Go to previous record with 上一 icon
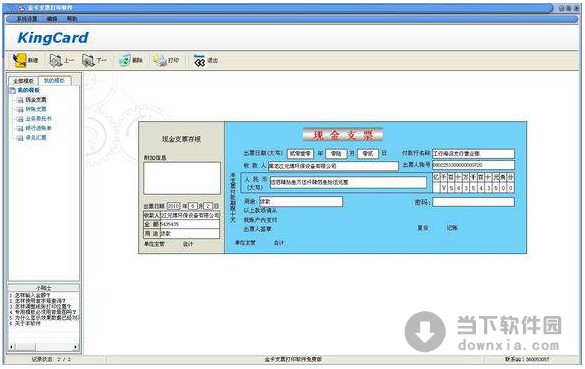 [x=56, y=60]
